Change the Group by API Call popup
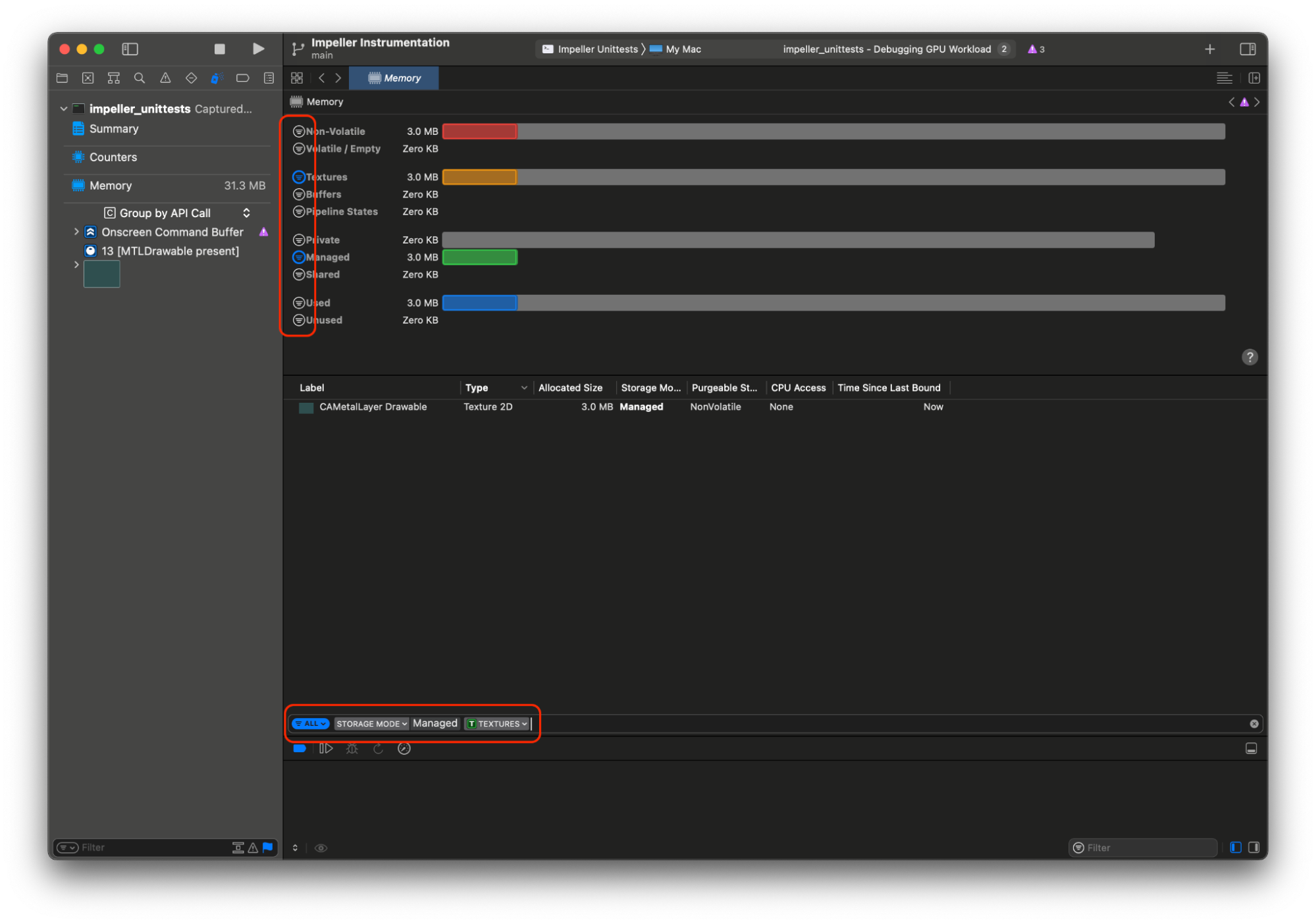1316x924 pixels. [177, 213]
